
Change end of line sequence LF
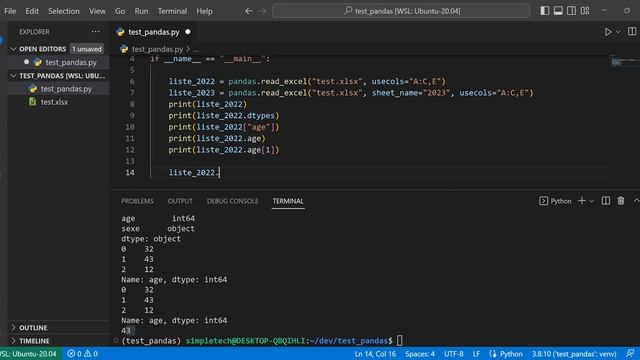[476, 353]
